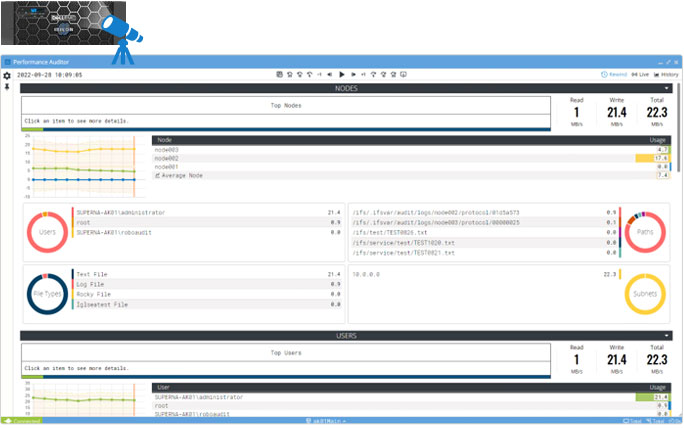
Task: Open the ak01Main cluster dropdown
Action: 326,421
